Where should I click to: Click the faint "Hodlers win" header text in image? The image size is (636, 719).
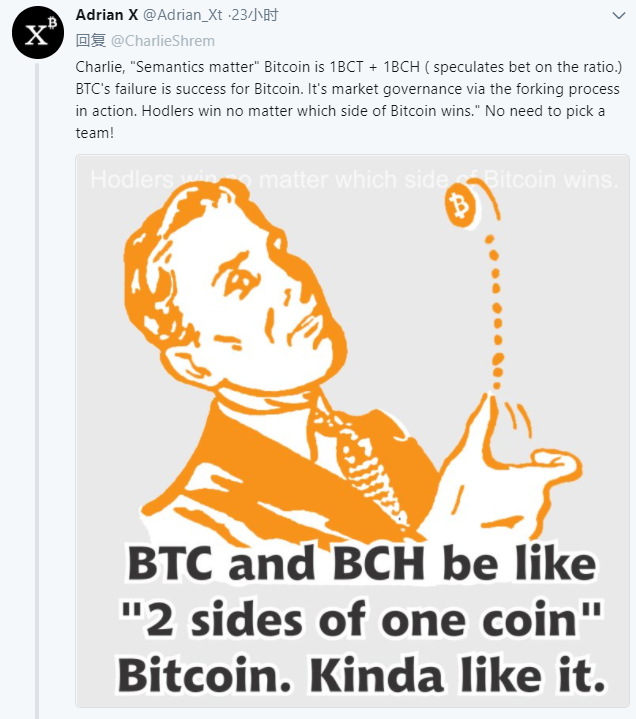[352, 180]
